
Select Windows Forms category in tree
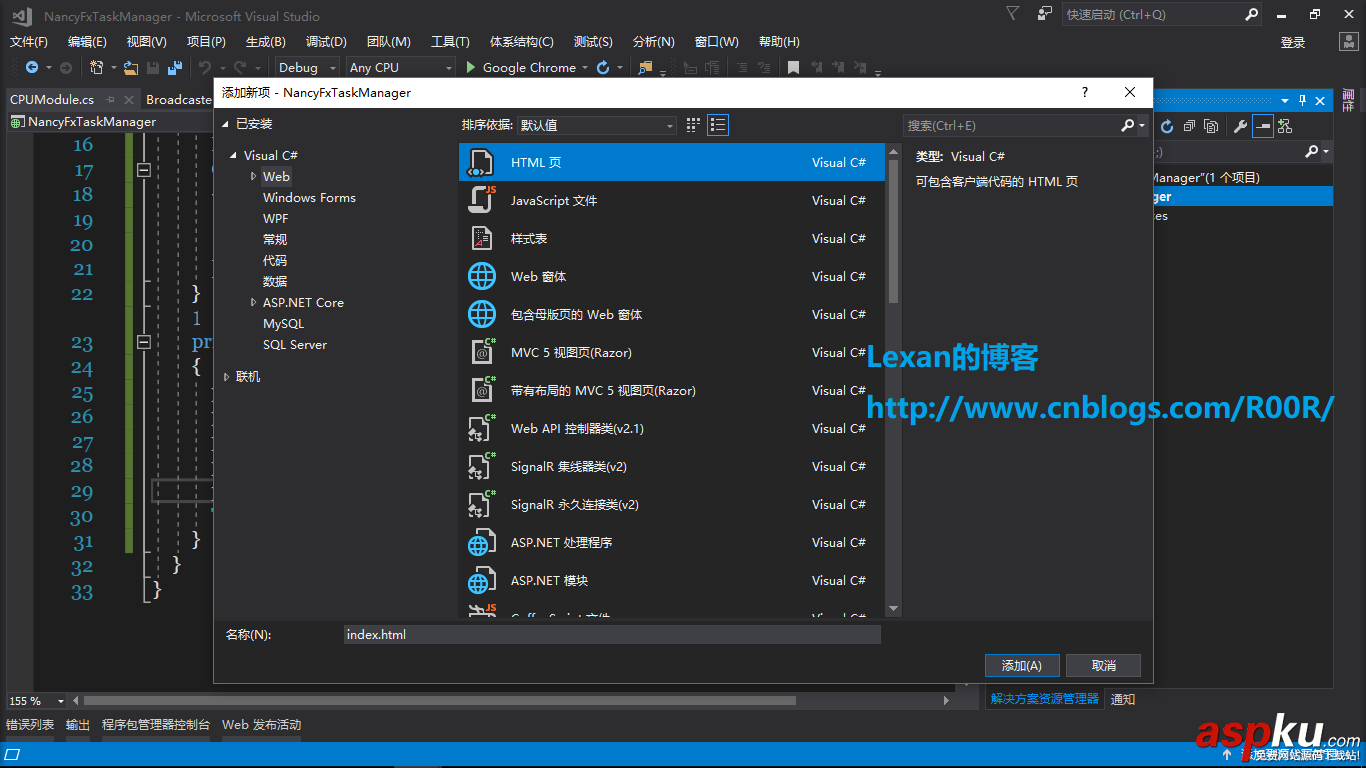309,198
